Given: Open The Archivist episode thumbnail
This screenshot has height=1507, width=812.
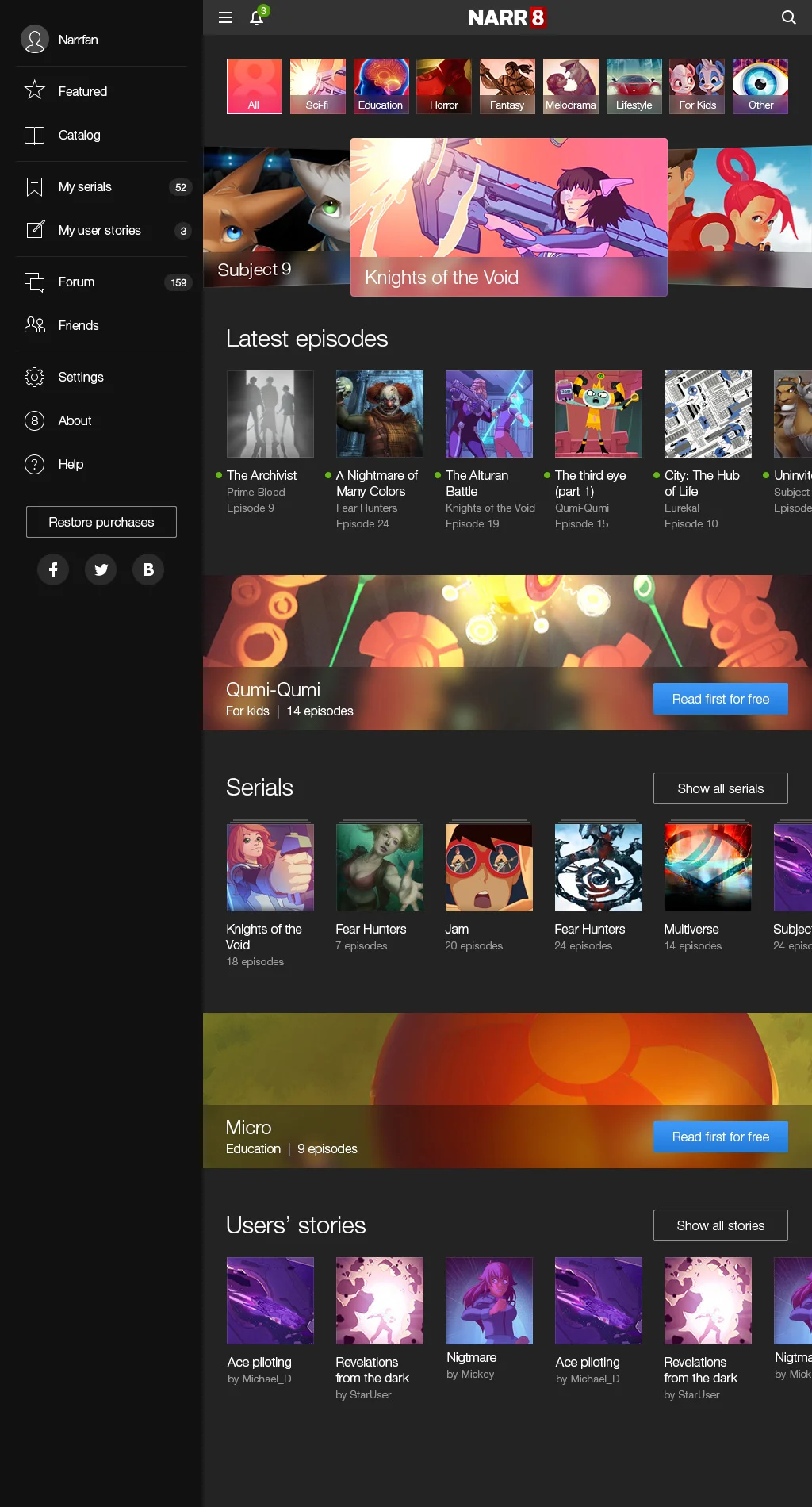Looking at the screenshot, I should (270, 414).
